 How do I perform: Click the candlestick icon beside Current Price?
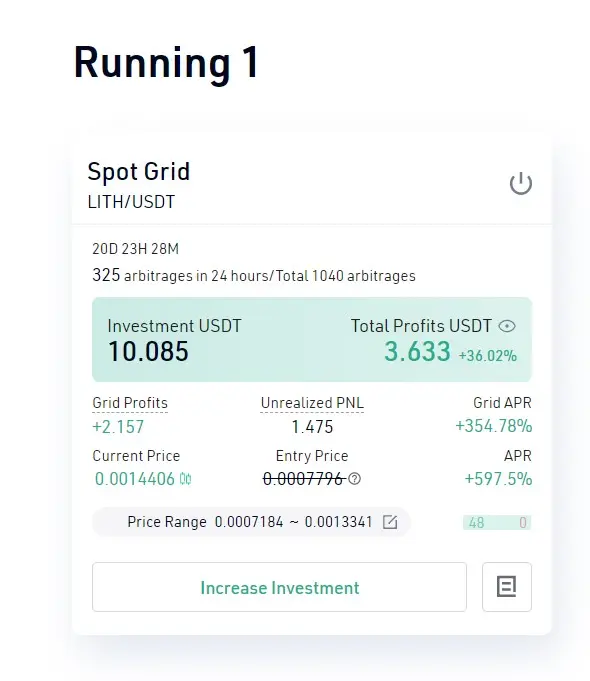pos(186,479)
